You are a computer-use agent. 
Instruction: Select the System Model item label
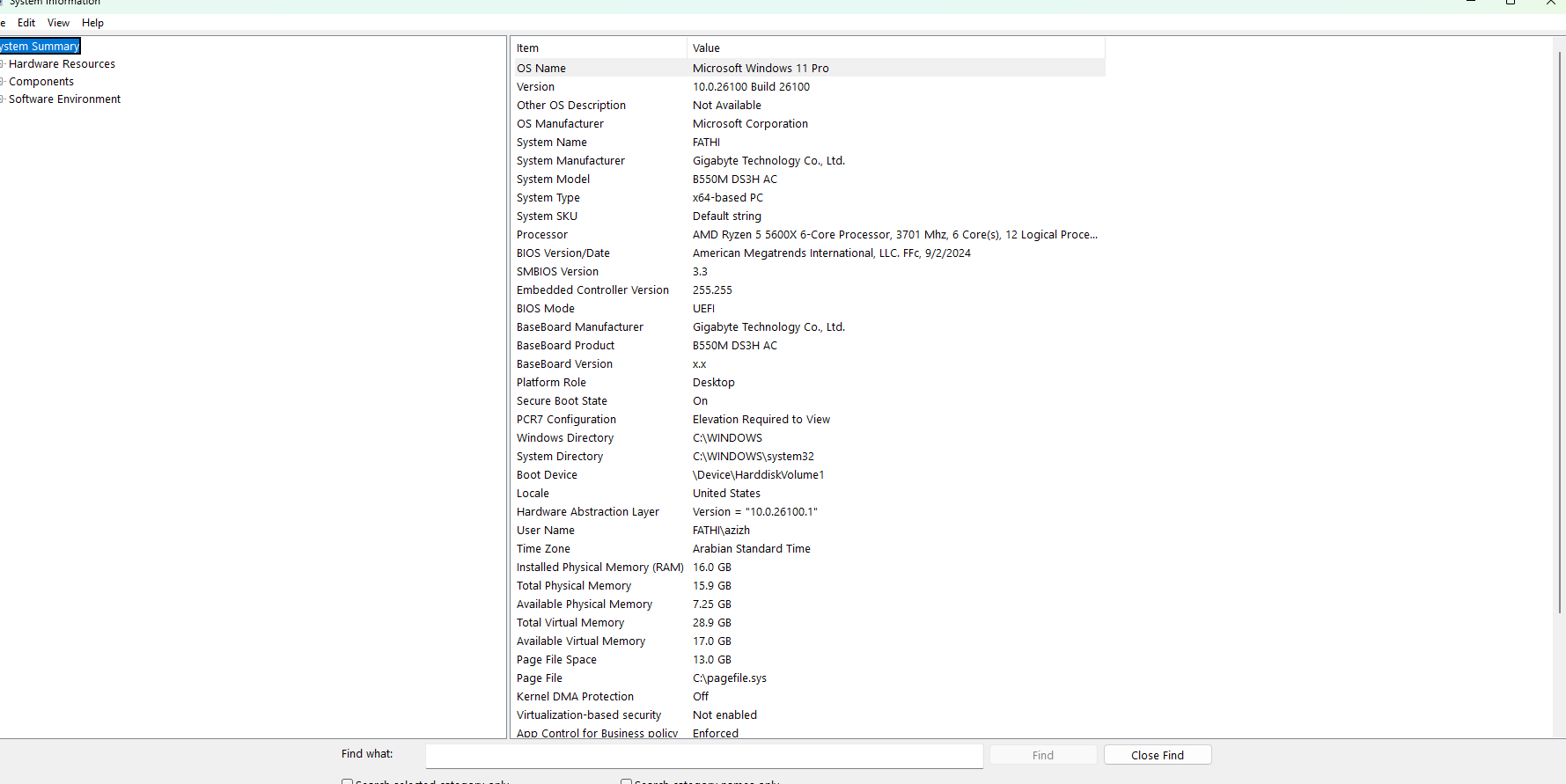(x=553, y=180)
